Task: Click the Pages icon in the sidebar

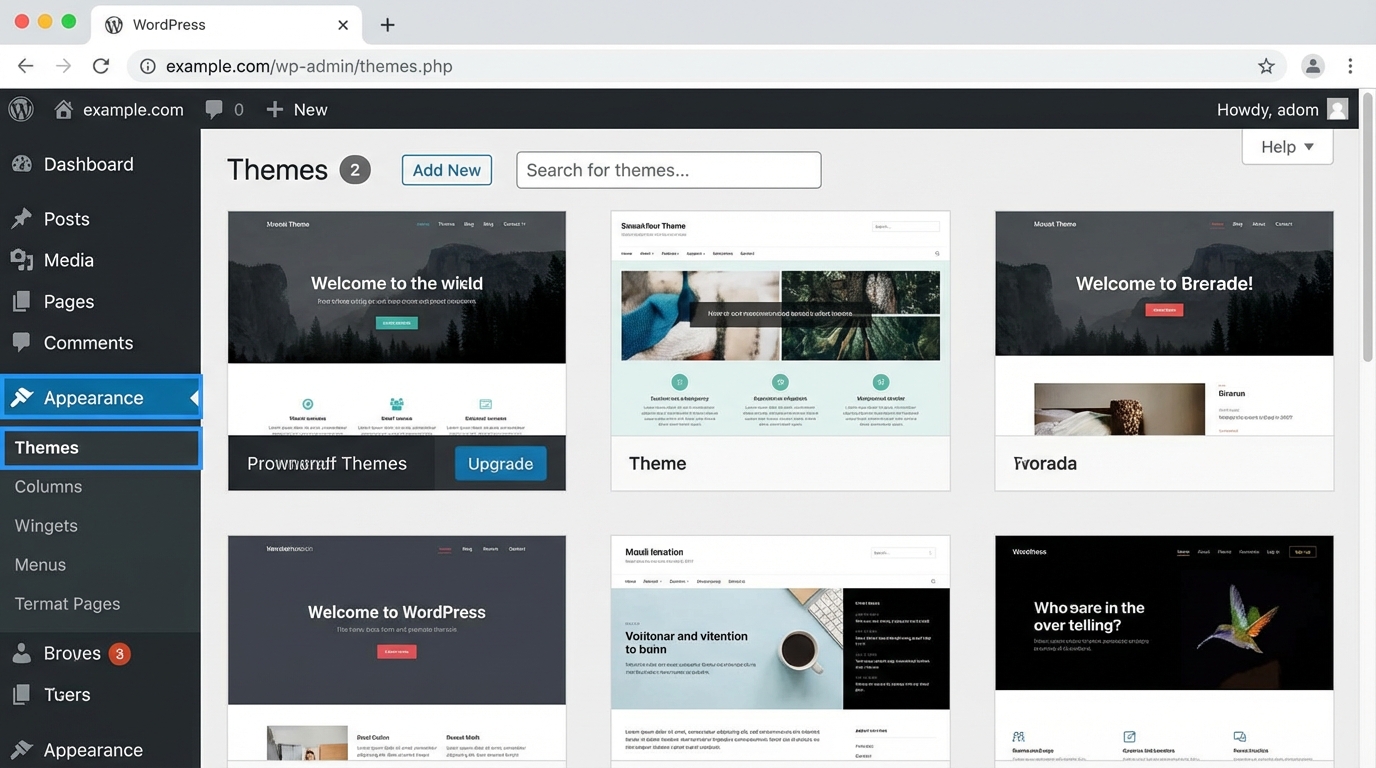Action: pyautogui.click(x=21, y=301)
